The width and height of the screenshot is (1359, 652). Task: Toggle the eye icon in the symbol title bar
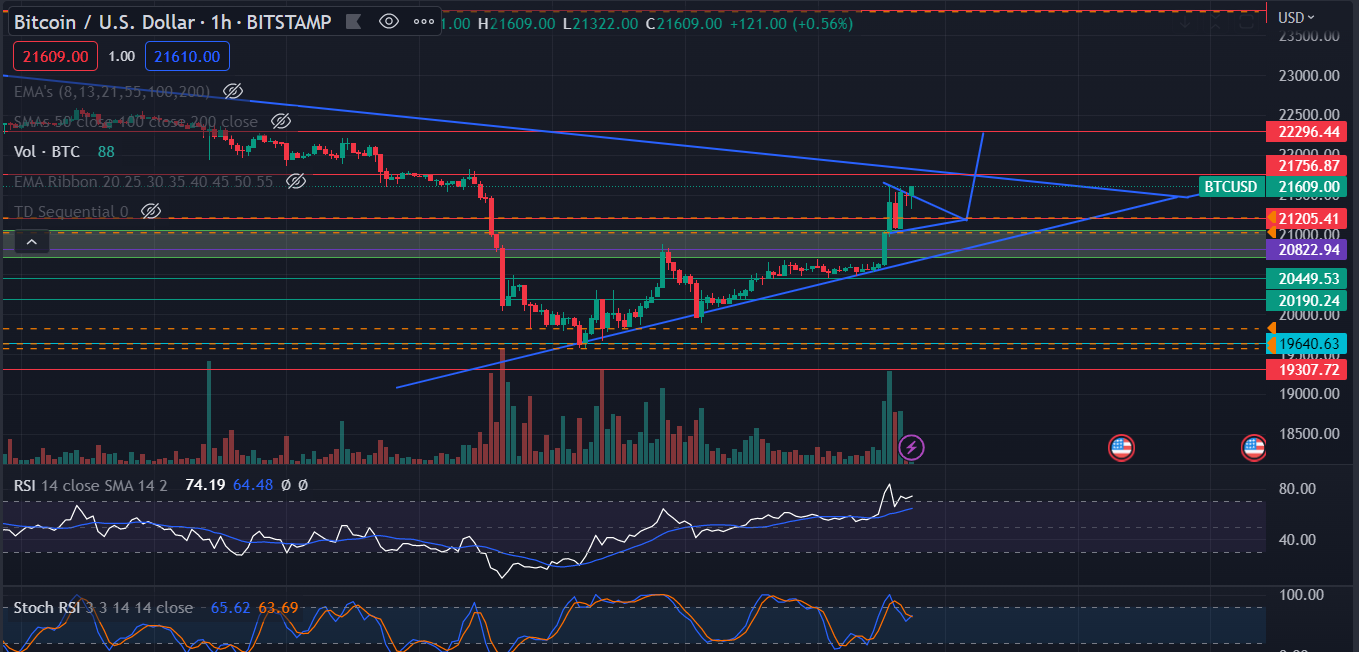tap(389, 20)
